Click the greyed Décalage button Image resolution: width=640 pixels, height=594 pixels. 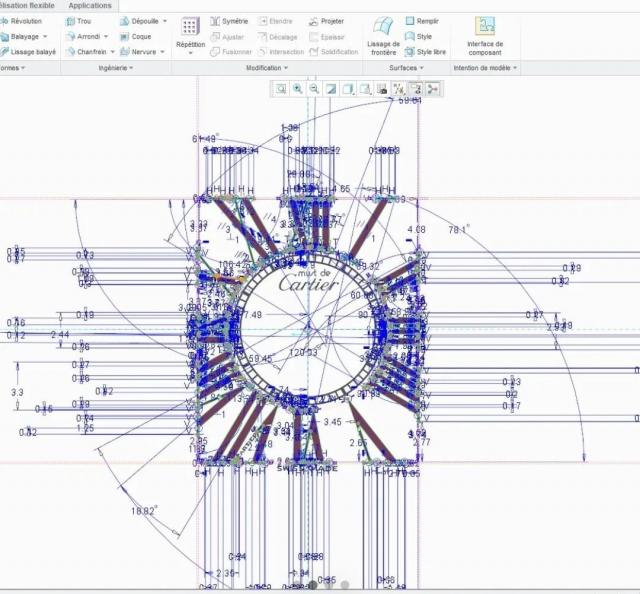pos(278,37)
